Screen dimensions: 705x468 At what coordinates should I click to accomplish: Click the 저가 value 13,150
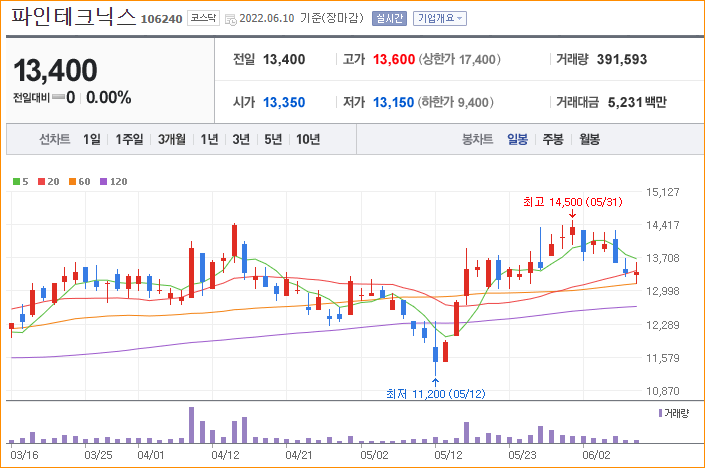[393, 103]
